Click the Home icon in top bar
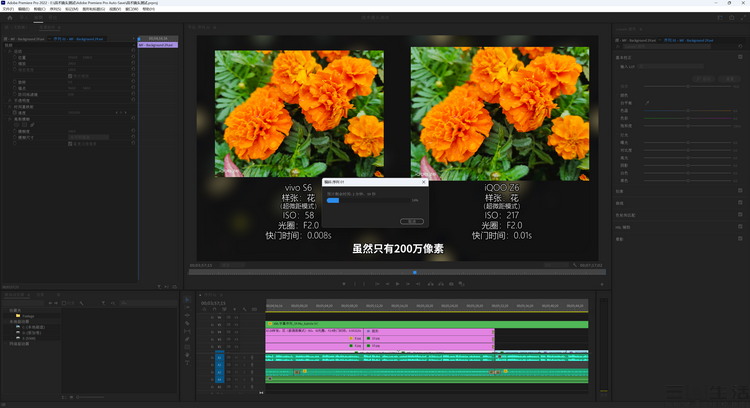Screen dimensions: 750x408 tap(8, 19)
